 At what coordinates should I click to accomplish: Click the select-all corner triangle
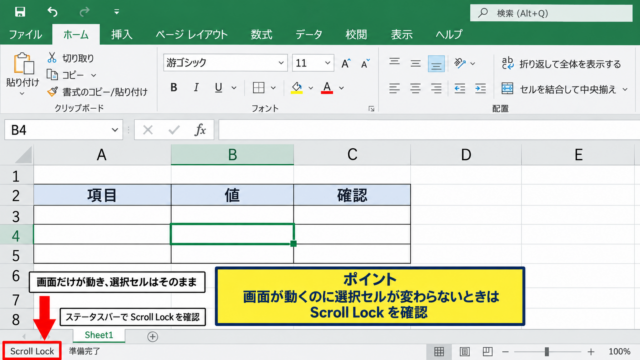[x=24, y=156]
